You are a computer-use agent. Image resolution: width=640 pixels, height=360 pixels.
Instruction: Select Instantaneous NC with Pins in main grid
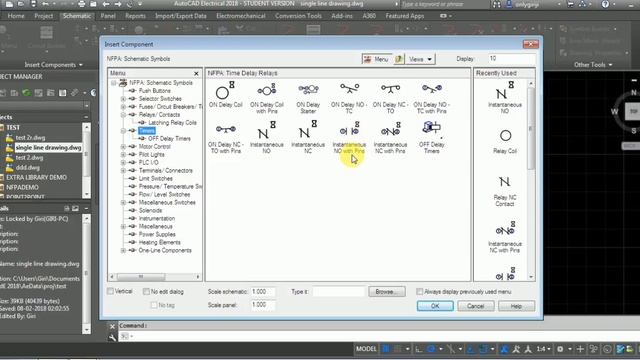pyautogui.click(x=390, y=137)
